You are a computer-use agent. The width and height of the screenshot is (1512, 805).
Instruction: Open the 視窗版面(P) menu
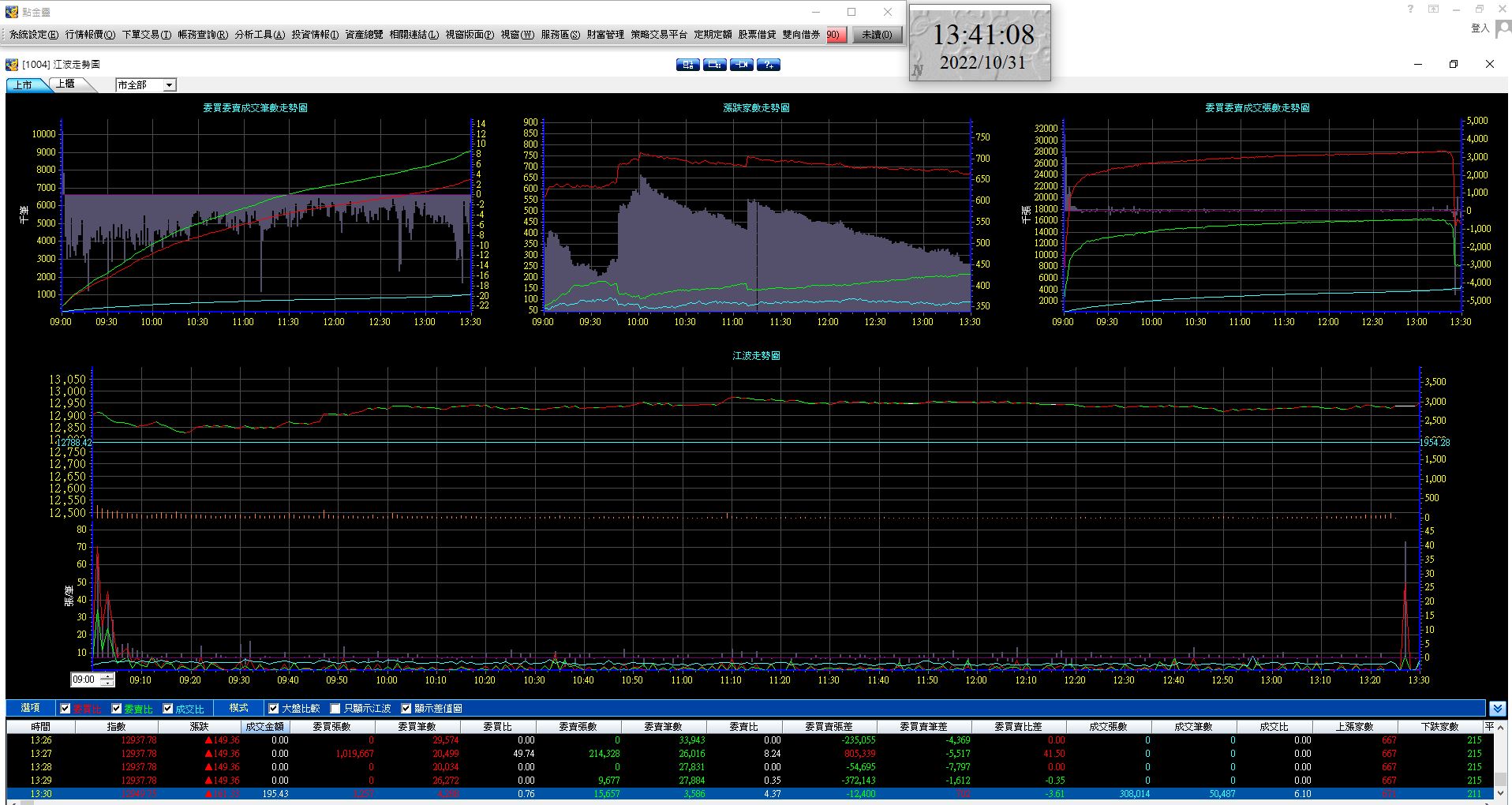pyautogui.click(x=470, y=35)
